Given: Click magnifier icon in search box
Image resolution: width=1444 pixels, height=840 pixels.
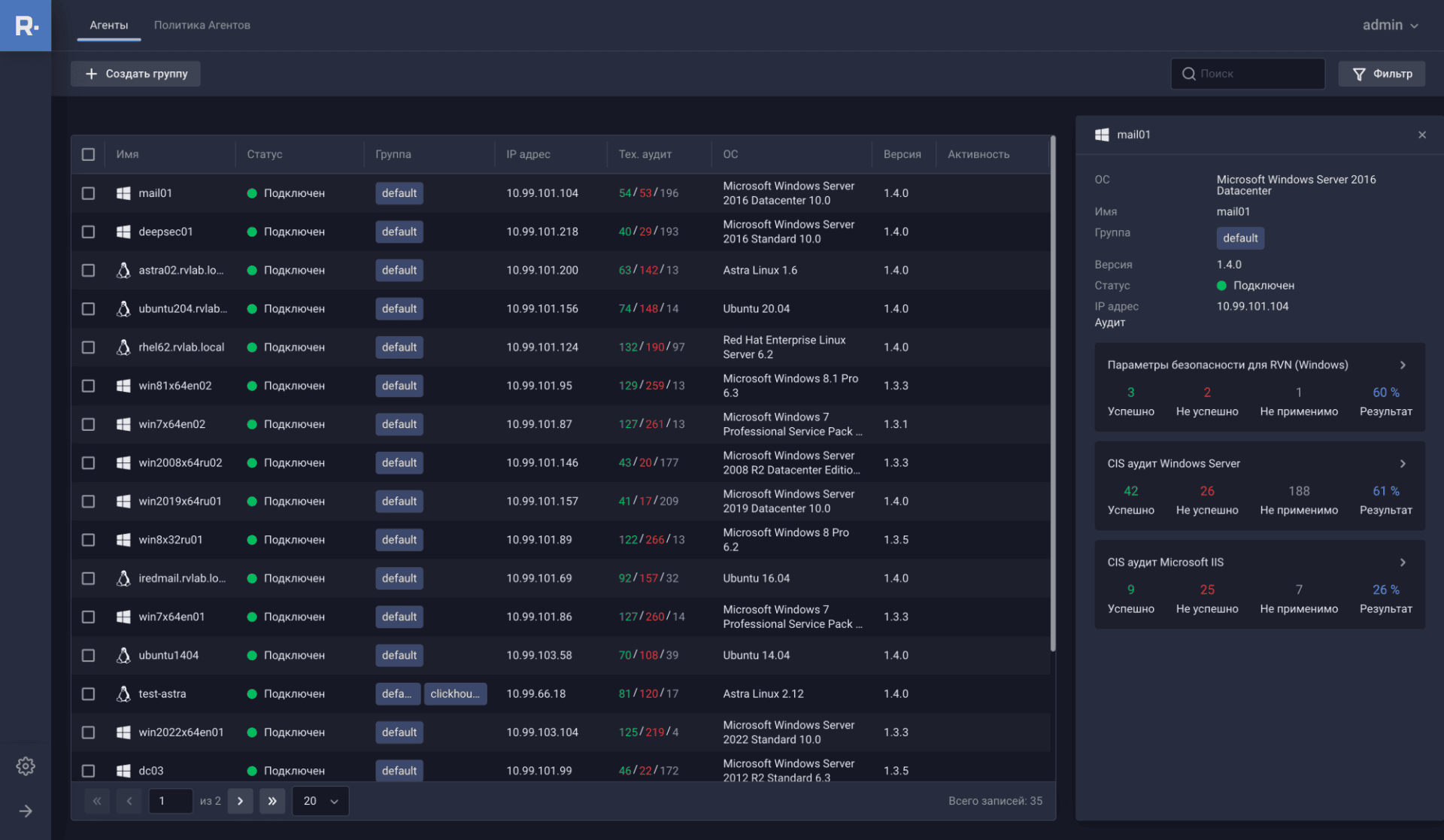Looking at the screenshot, I should [x=1188, y=74].
